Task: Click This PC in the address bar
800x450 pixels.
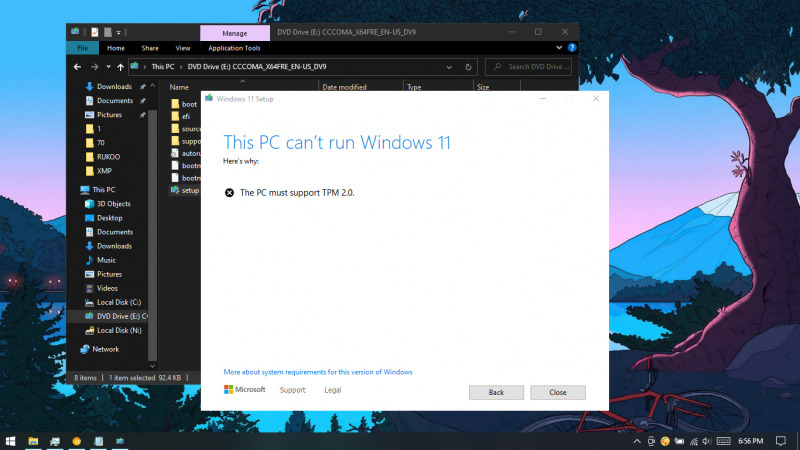Action: [x=163, y=66]
